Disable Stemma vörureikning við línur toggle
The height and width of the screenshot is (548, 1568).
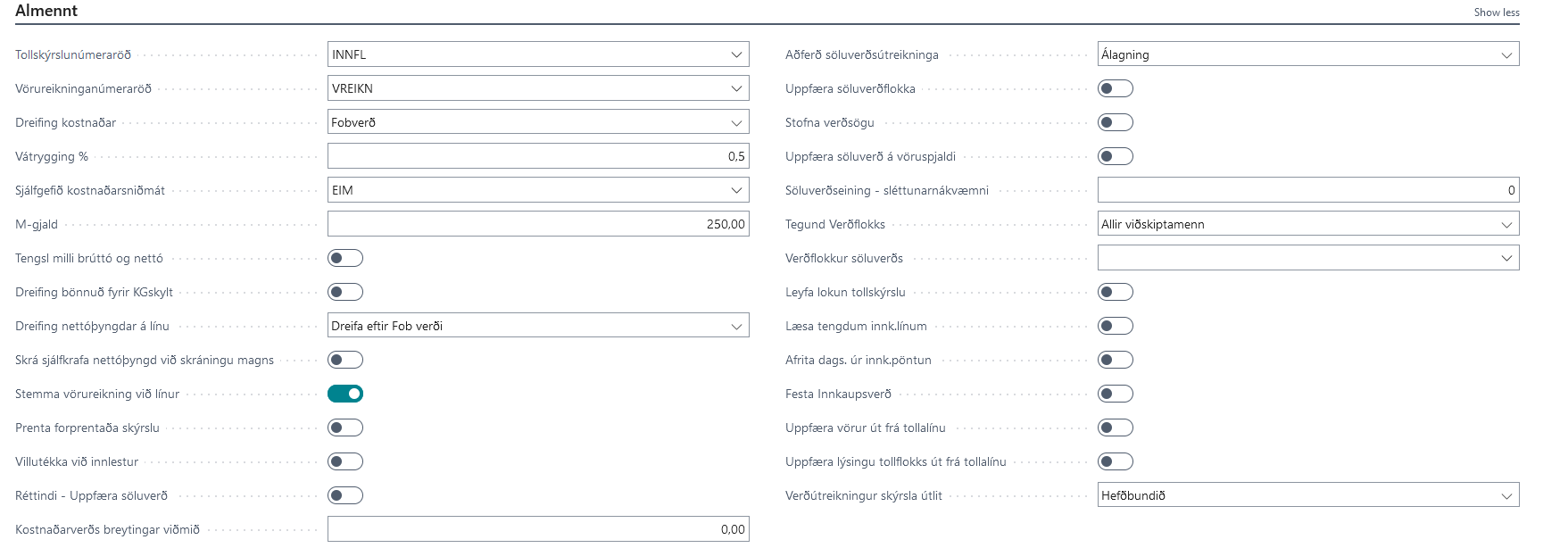click(x=345, y=394)
